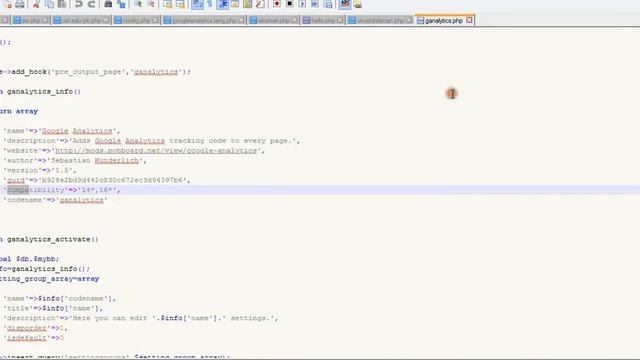Click the 'author'=>'Sebastian Wunderlich' line
Screen dimensions: 640x360
[x=75, y=160]
